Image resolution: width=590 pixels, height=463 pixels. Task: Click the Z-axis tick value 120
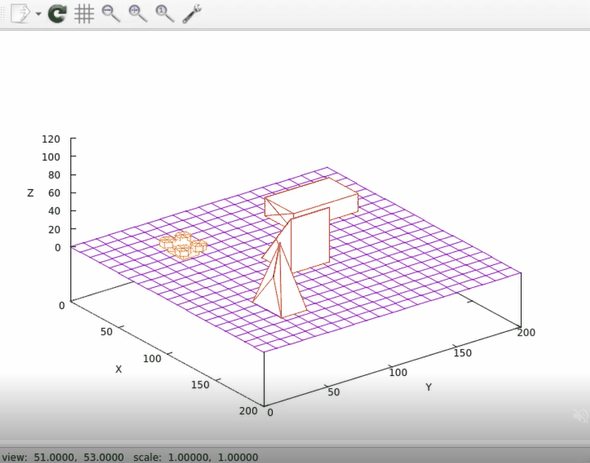click(x=51, y=139)
